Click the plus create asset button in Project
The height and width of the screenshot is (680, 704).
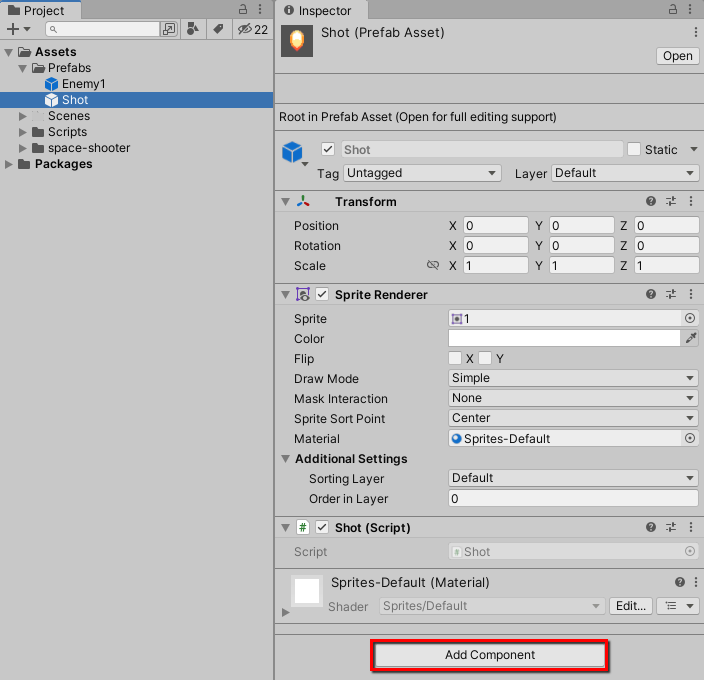point(18,29)
